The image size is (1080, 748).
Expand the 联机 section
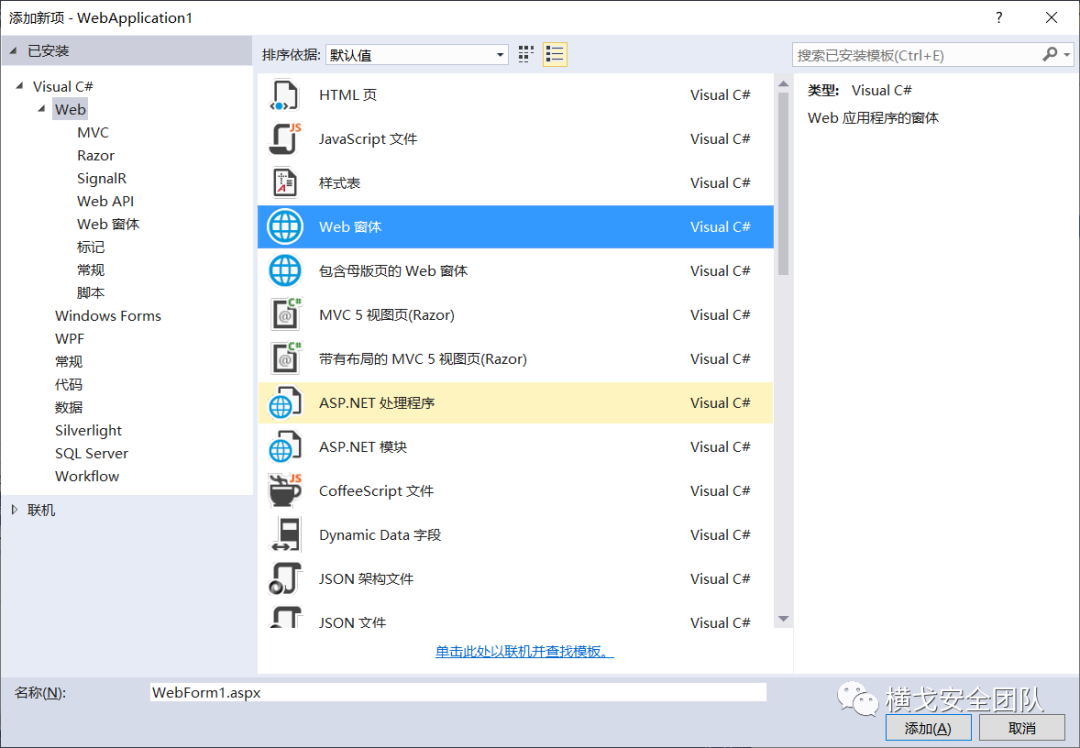tap(14, 510)
